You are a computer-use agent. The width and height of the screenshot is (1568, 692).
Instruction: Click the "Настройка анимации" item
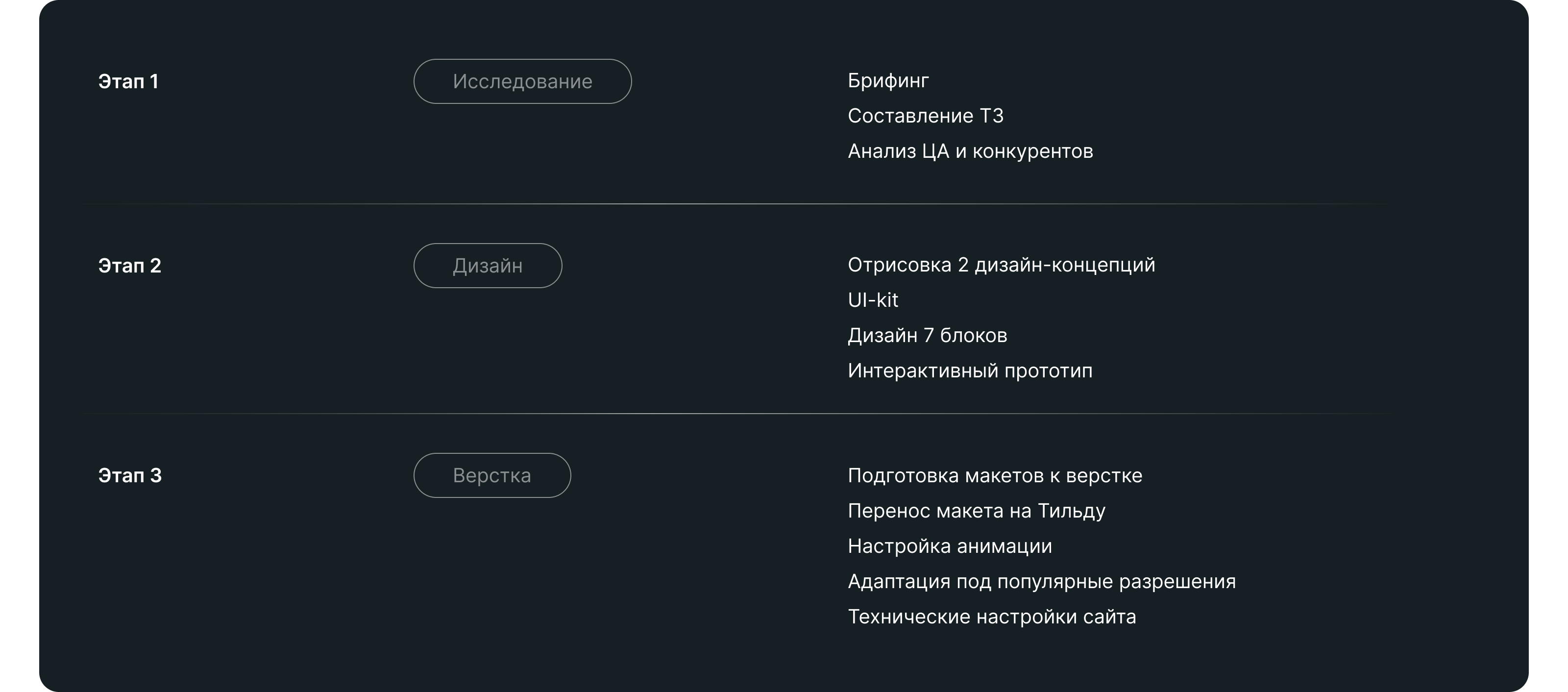coord(950,546)
